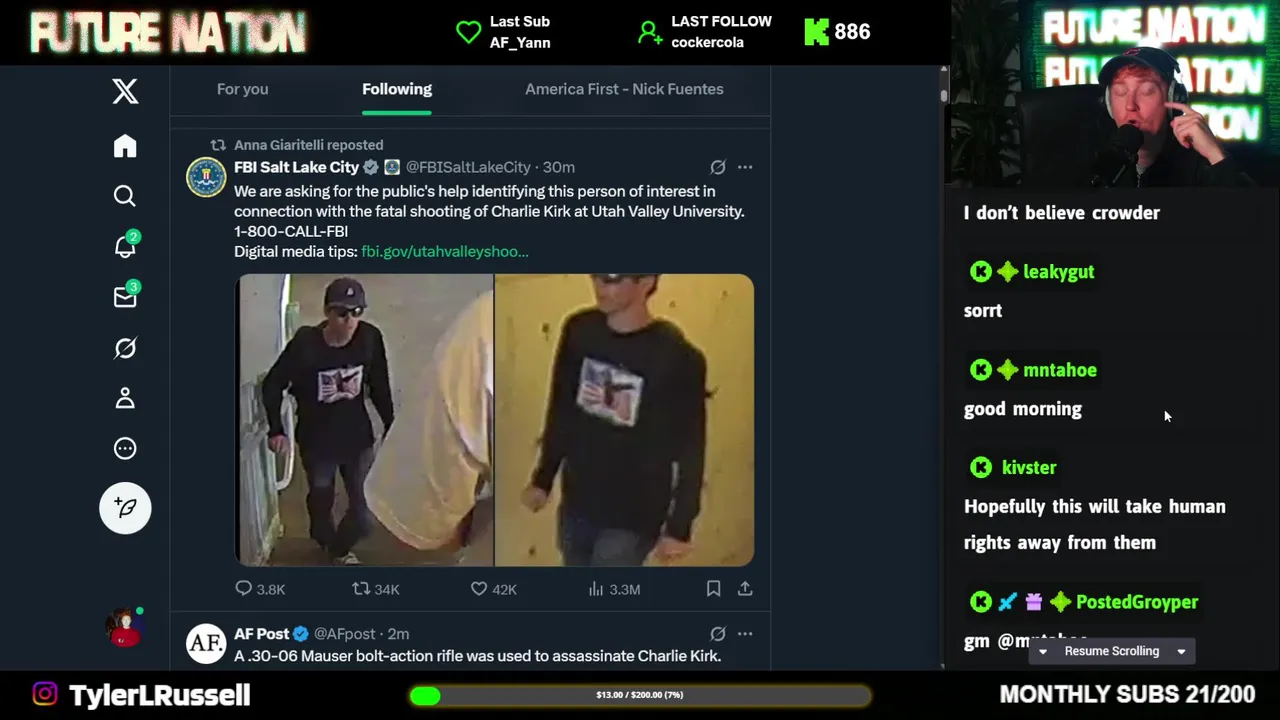Select the Following tab
1280x720 pixels.
pos(397,89)
